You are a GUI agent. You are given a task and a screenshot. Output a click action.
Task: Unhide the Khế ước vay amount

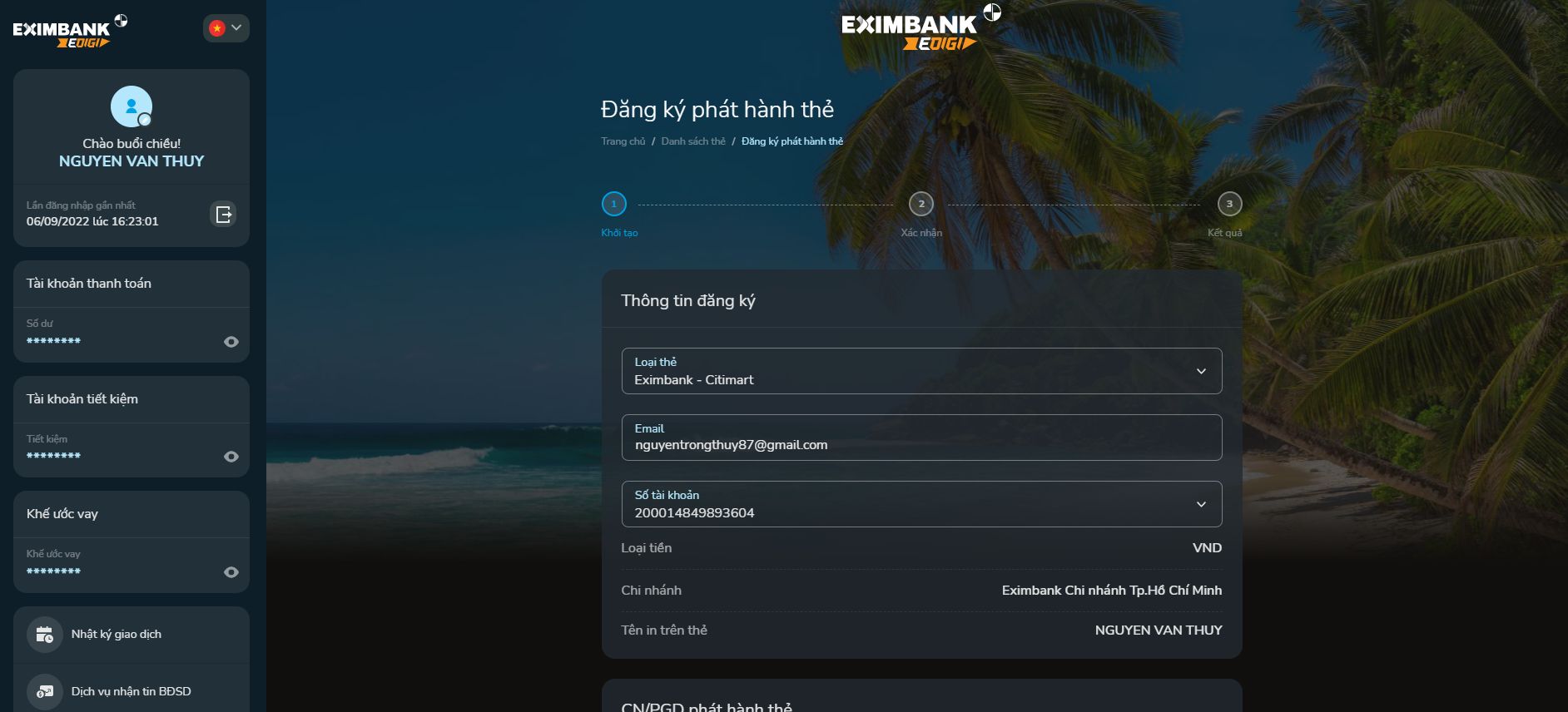[231, 572]
